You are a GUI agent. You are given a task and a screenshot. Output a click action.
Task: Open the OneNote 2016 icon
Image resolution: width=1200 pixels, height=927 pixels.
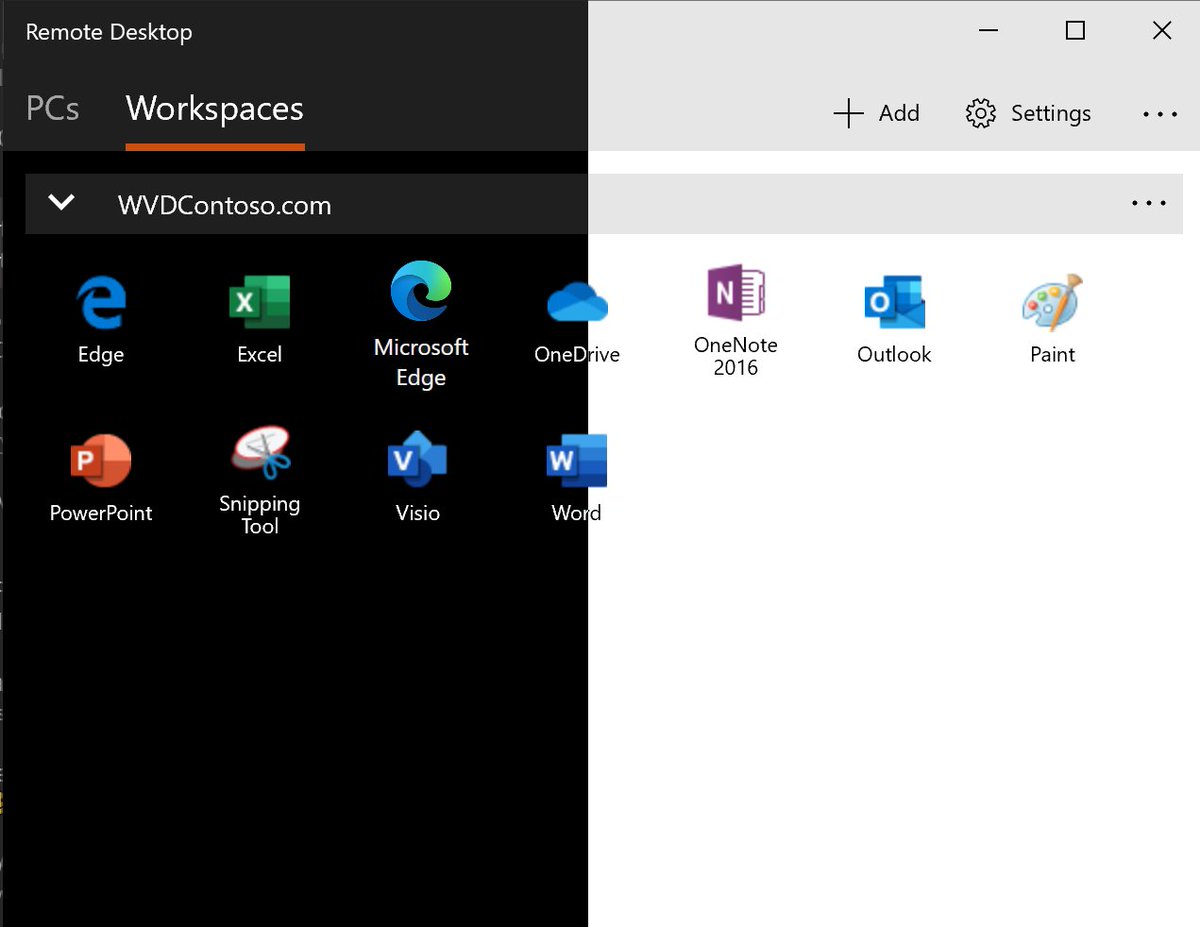coord(735,292)
